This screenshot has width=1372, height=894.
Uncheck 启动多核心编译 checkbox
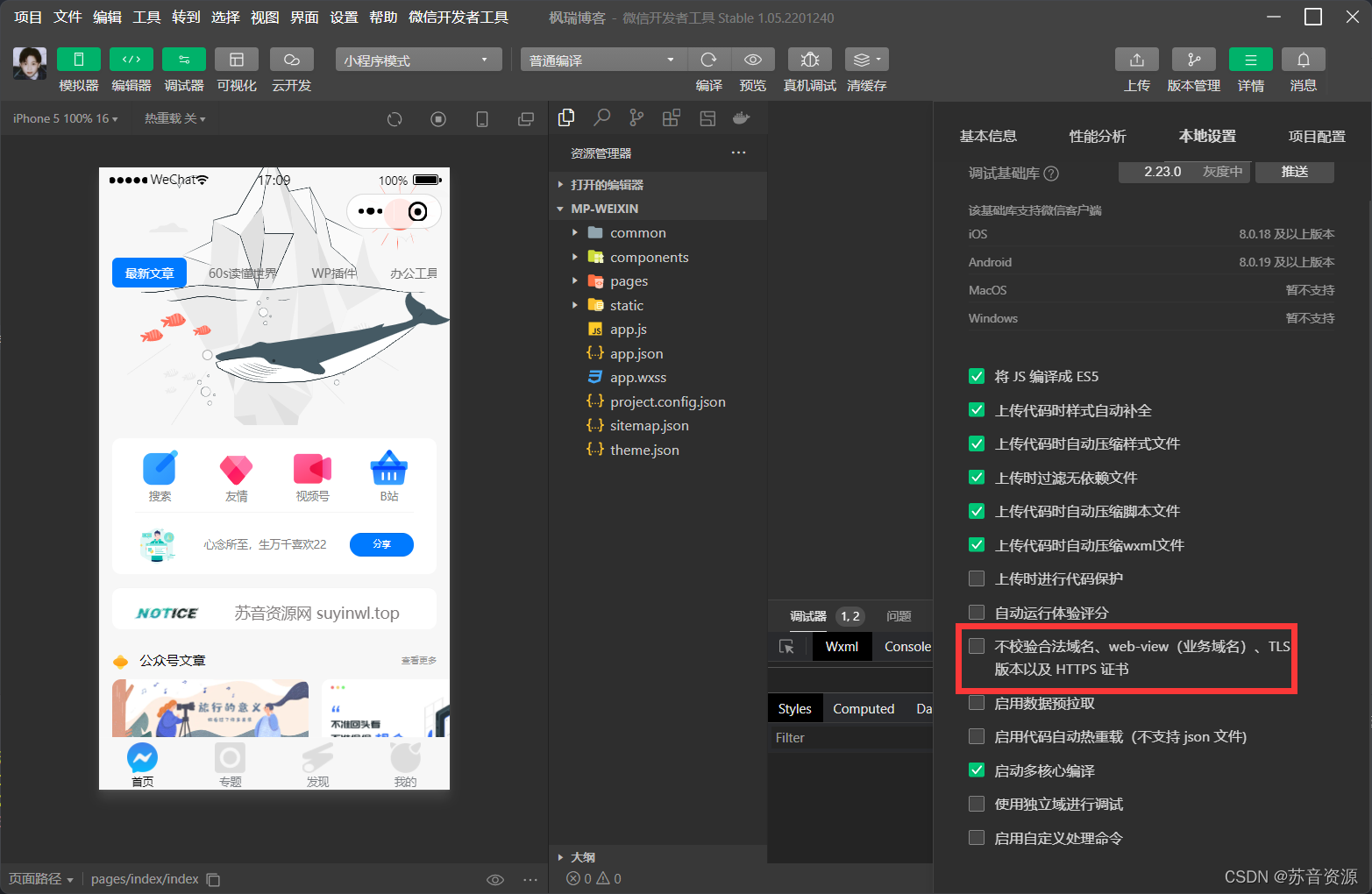point(977,770)
